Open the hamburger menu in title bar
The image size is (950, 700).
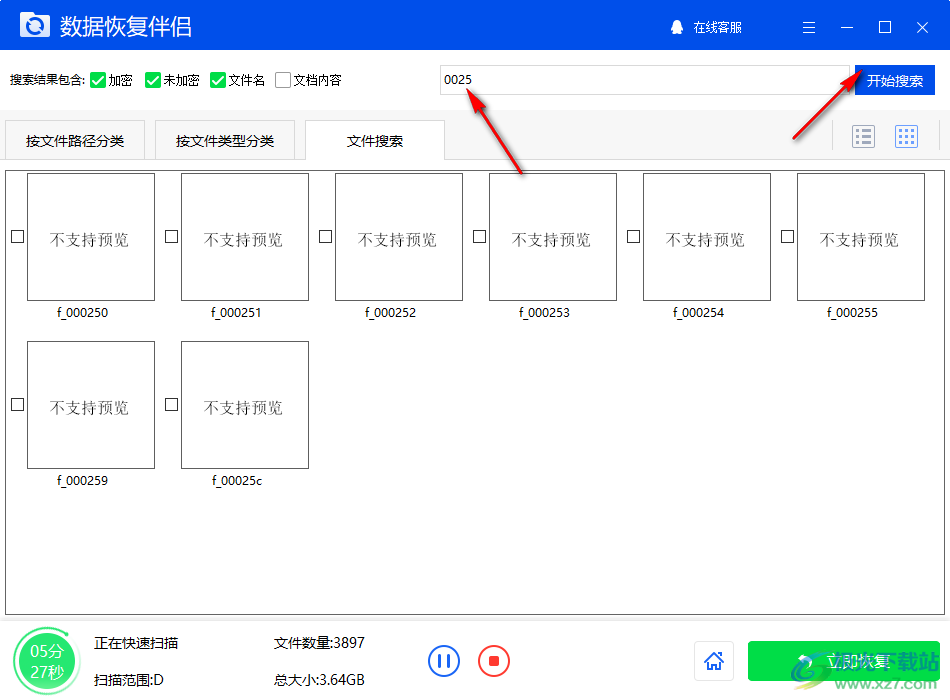point(808,27)
